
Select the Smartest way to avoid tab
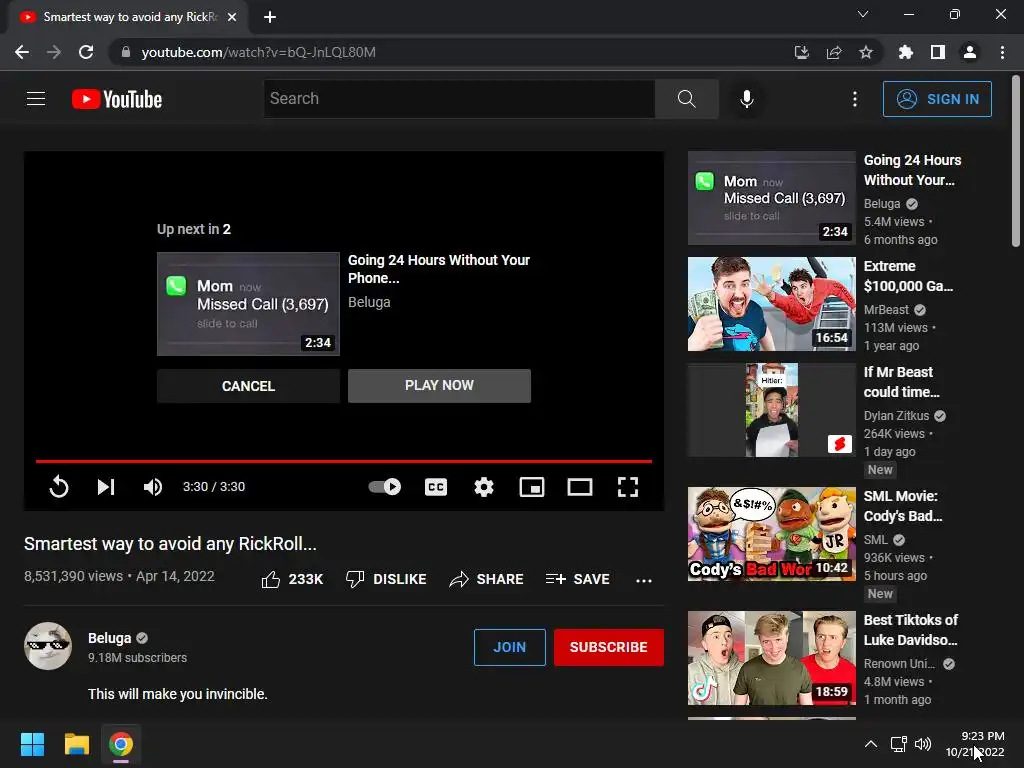click(128, 17)
